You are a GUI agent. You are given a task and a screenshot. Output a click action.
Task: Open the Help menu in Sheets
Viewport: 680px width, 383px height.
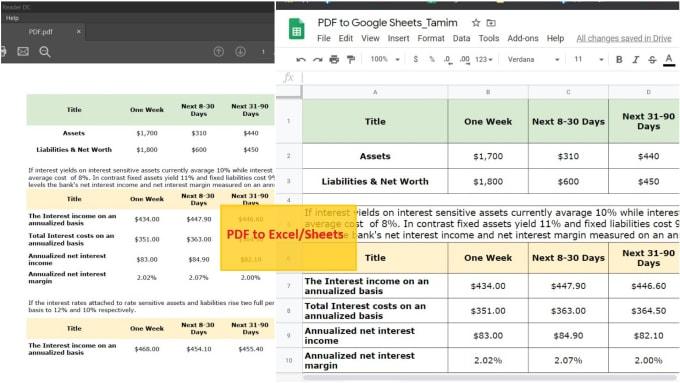coord(555,38)
